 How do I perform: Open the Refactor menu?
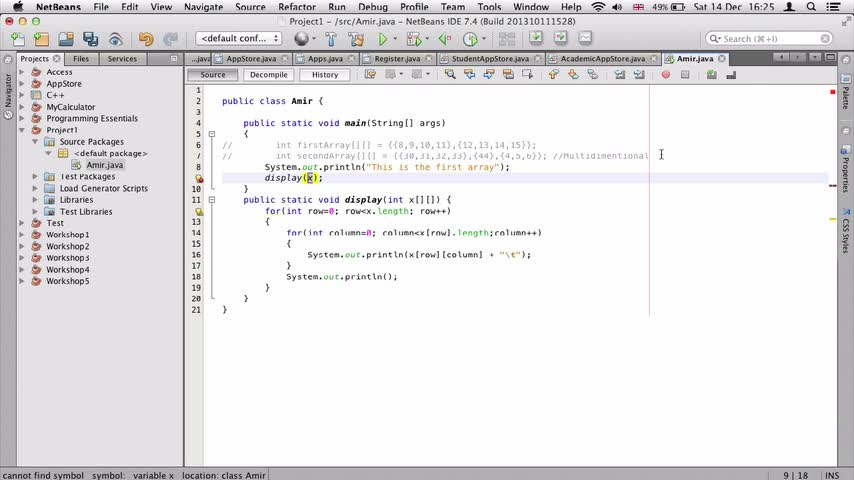click(297, 7)
